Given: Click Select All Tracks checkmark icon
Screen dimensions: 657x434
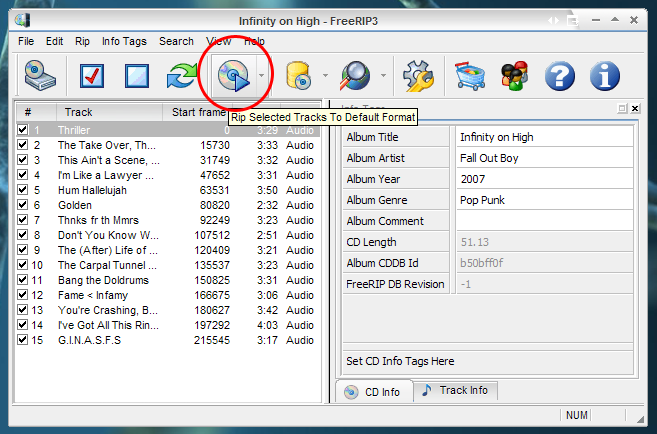Looking at the screenshot, I should pos(92,76).
